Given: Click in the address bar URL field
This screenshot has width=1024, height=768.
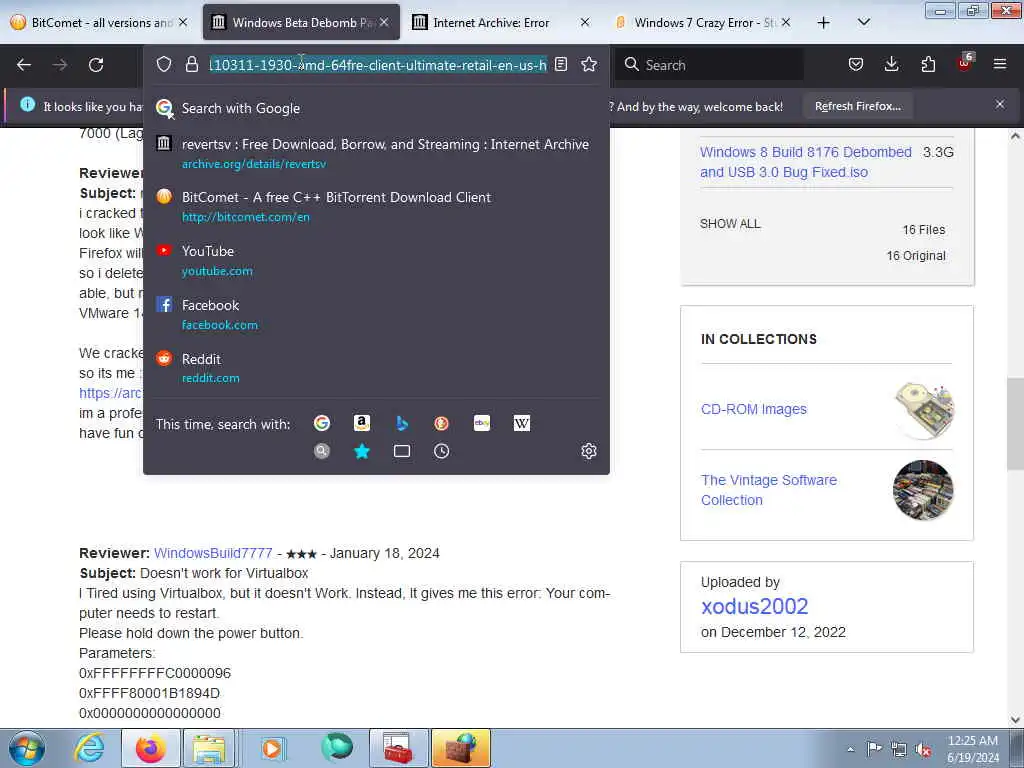Looking at the screenshot, I should [377, 65].
